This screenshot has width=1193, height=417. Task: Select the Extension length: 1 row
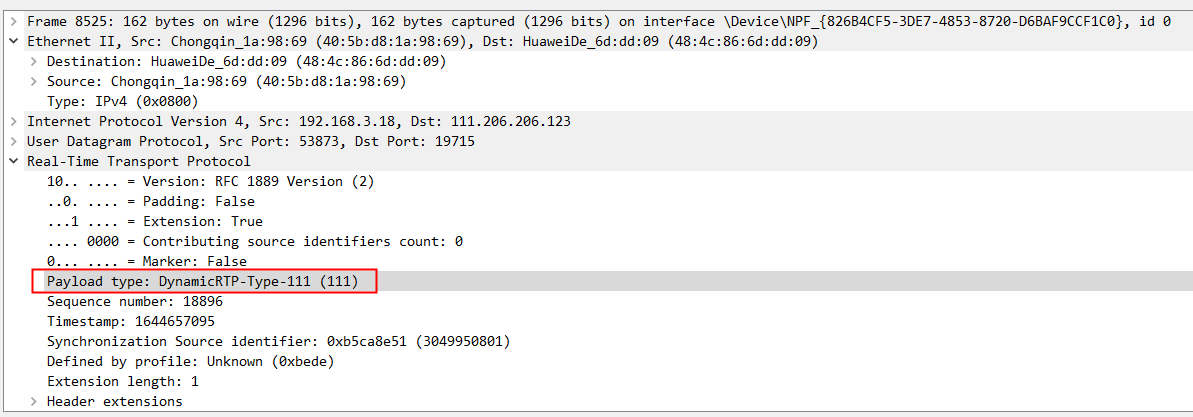tap(122, 381)
